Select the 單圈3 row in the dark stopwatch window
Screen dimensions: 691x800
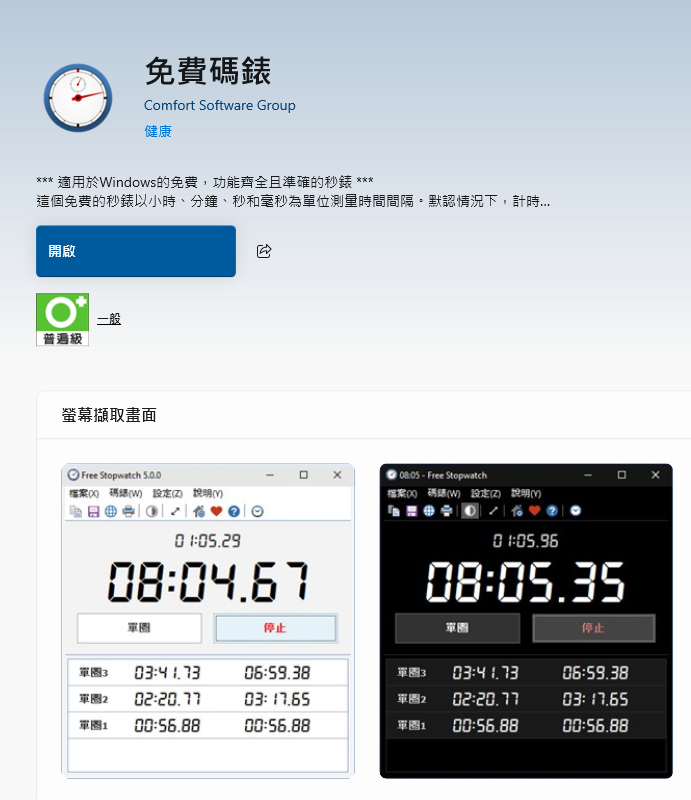(x=526, y=672)
